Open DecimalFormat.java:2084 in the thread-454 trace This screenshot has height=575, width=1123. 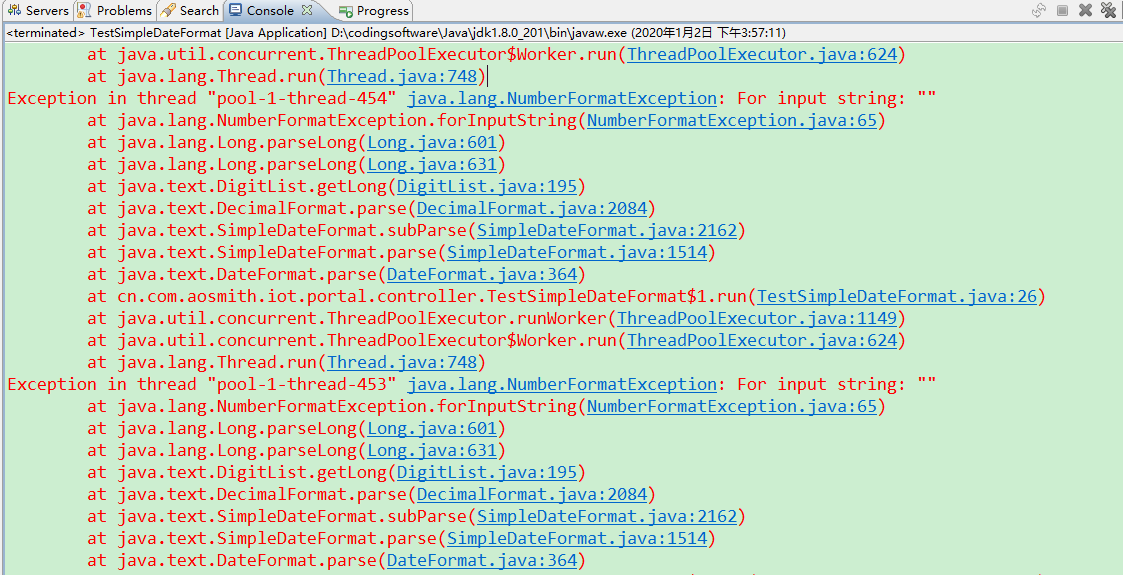point(532,208)
